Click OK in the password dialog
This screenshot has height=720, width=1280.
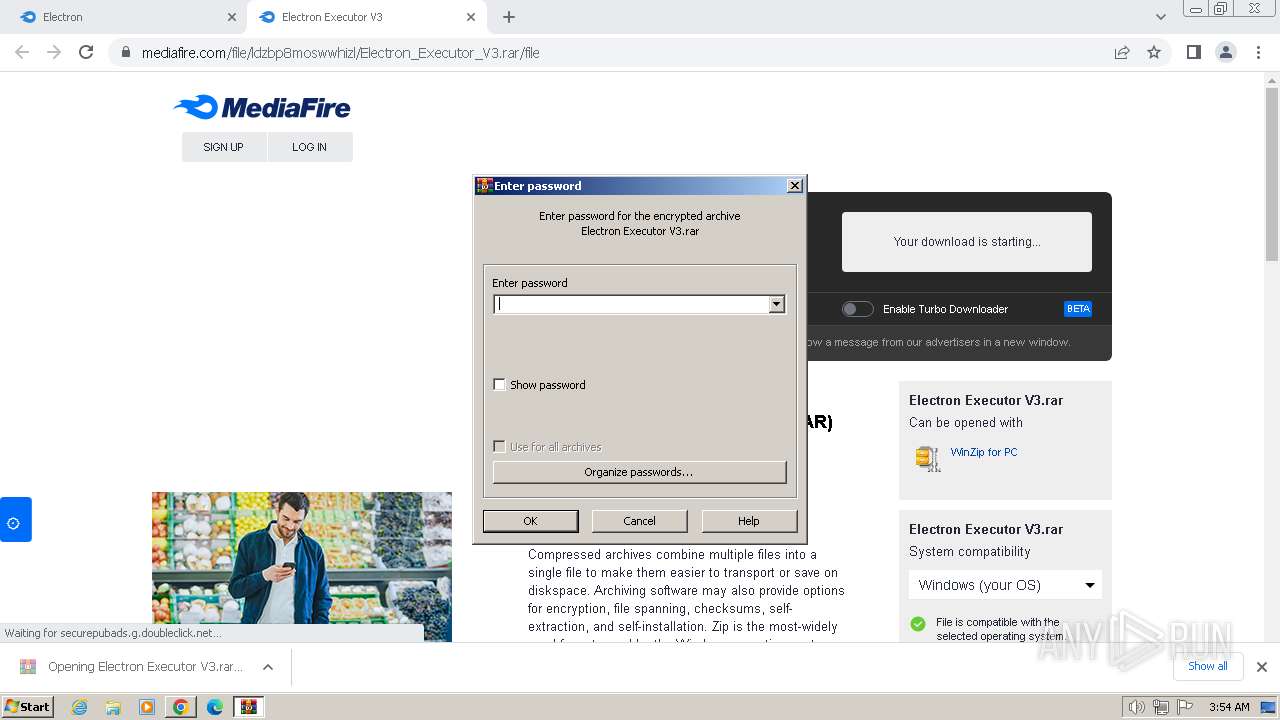[x=530, y=521]
